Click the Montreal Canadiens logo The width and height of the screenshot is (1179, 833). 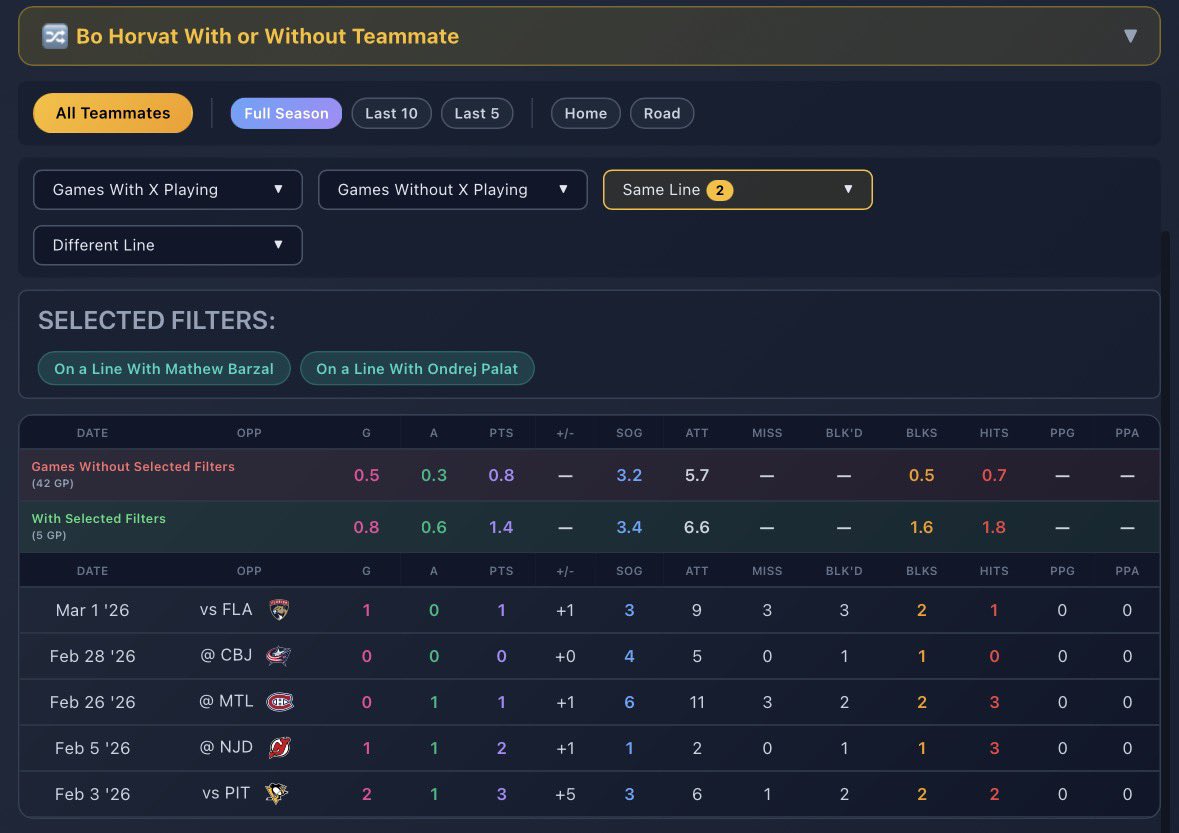tap(280, 701)
